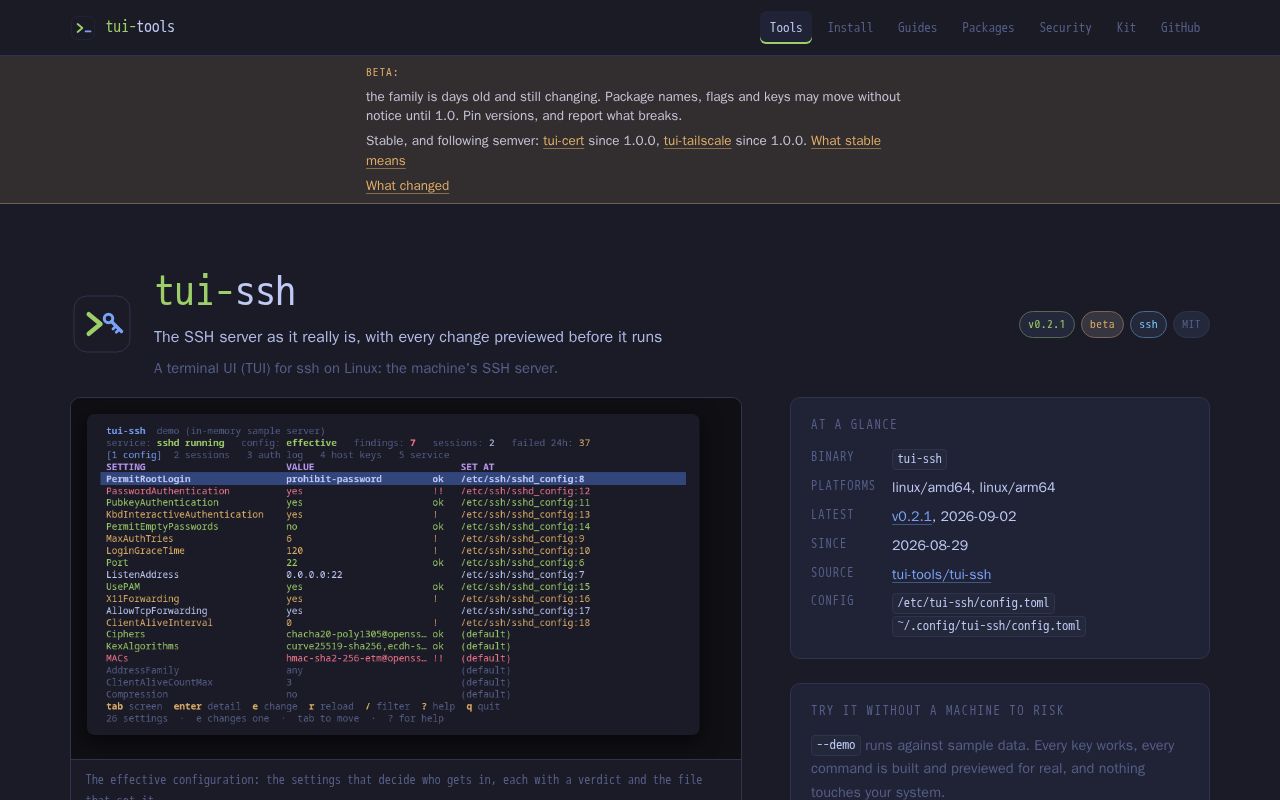
Task: Click the --demo flag chip
Action: click(x=836, y=745)
